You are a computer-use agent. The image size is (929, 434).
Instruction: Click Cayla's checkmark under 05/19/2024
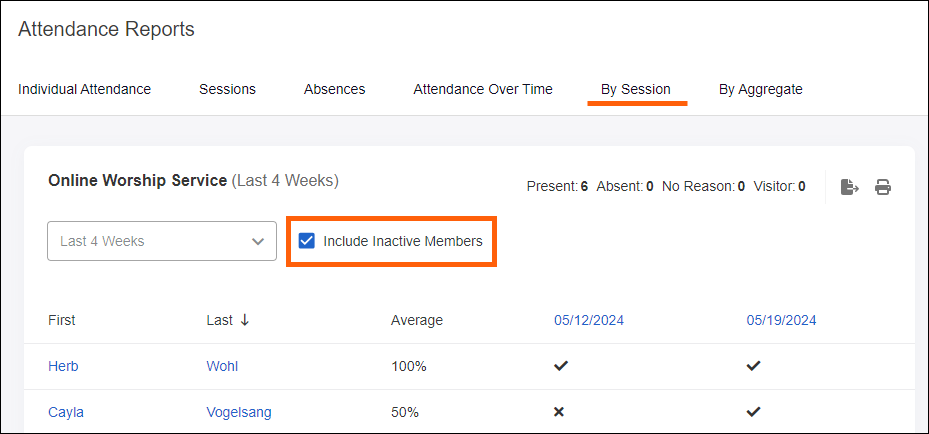pos(753,412)
